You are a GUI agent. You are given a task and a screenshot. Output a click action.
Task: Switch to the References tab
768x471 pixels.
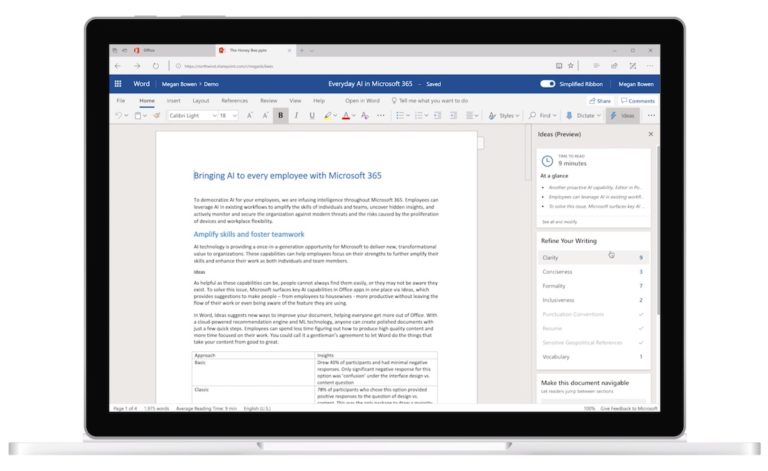(235, 100)
